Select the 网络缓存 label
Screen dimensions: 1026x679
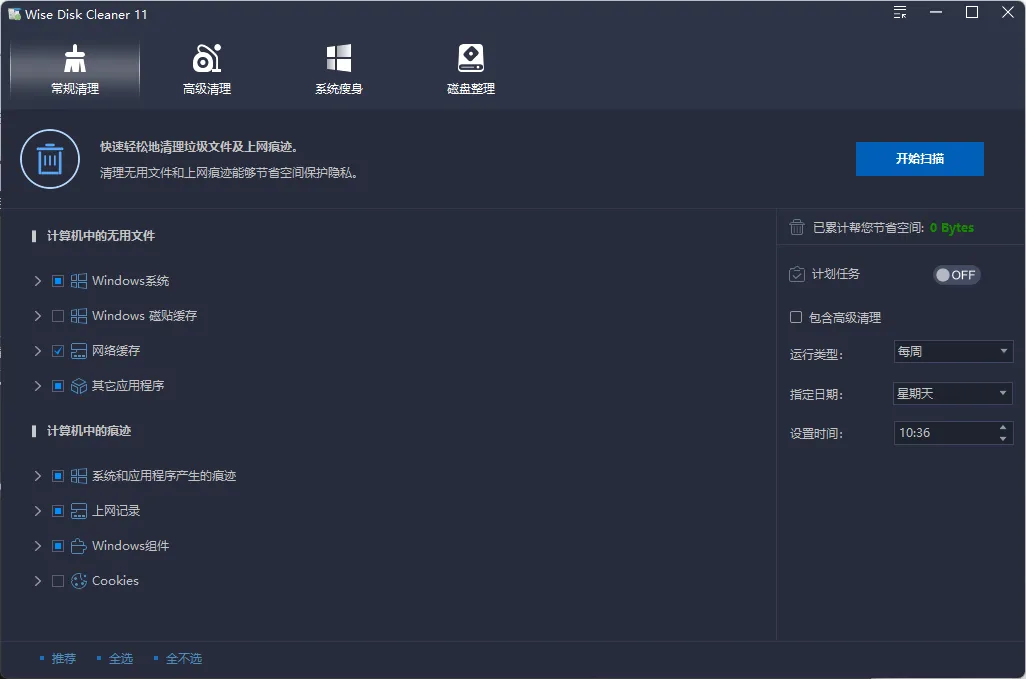[x=116, y=351]
